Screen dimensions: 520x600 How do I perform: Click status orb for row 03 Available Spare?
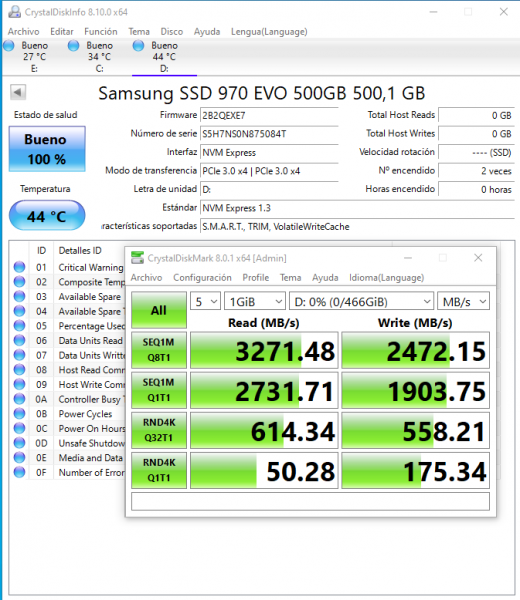(x=20, y=296)
